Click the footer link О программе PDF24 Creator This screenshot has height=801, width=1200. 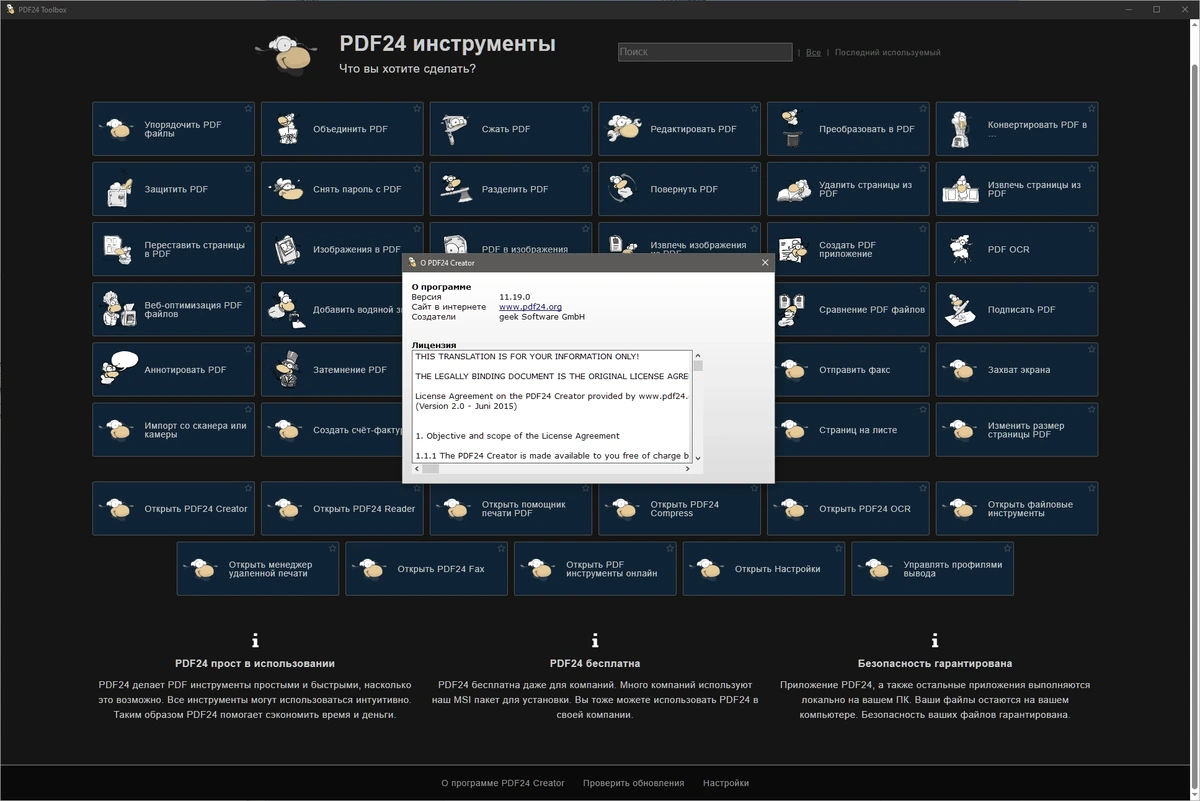[503, 783]
